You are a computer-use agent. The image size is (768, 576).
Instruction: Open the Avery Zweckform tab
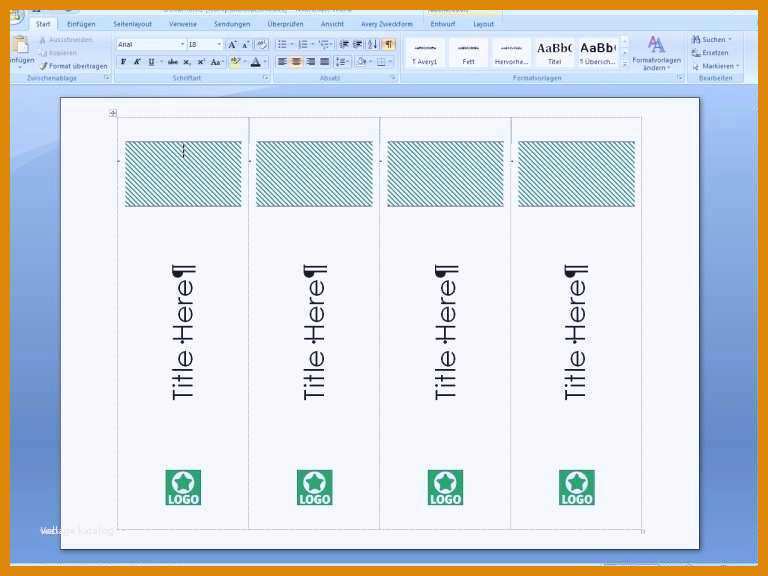[386, 24]
